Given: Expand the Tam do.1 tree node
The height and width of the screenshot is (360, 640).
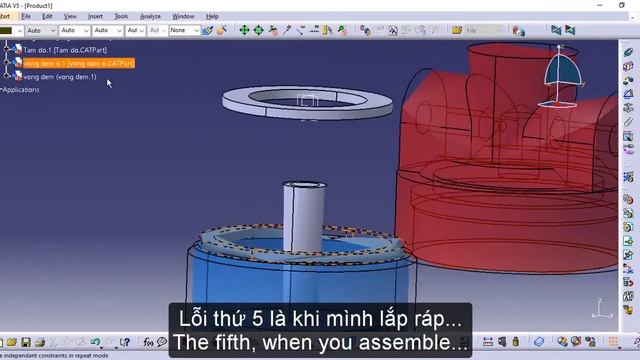Looking at the screenshot, I should pos(6,49).
